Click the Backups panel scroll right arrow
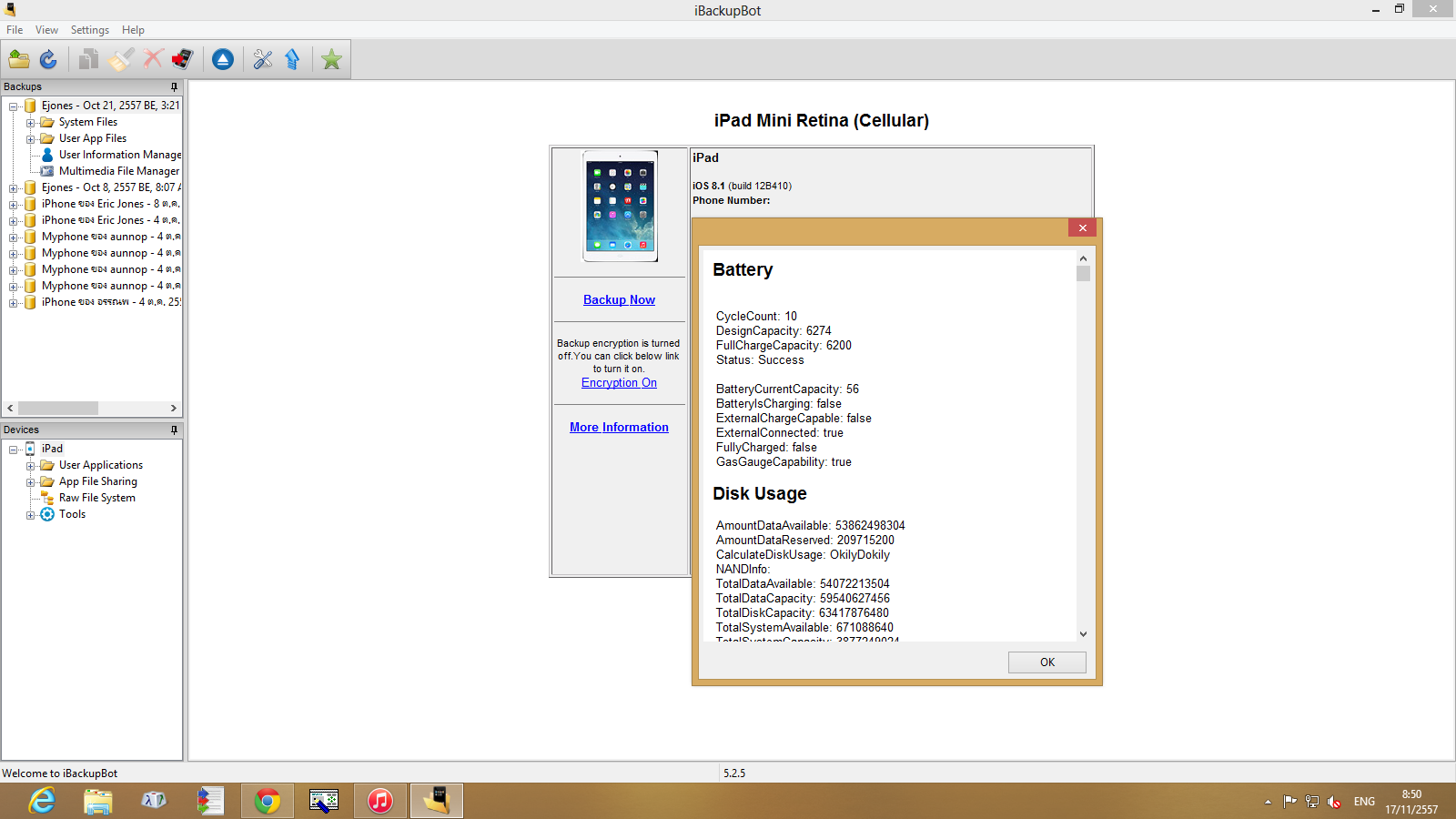 click(x=174, y=409)
